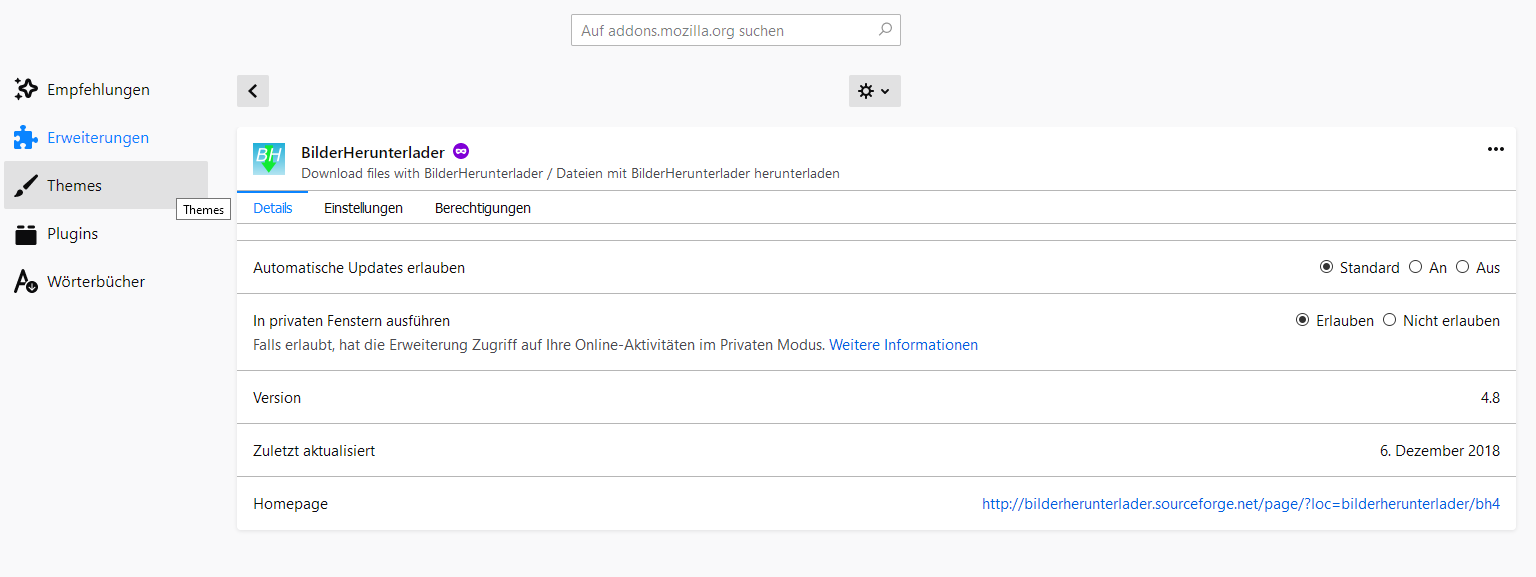Open the gear tools dropdown menu

pyautogui.click(x=874, y=91)
